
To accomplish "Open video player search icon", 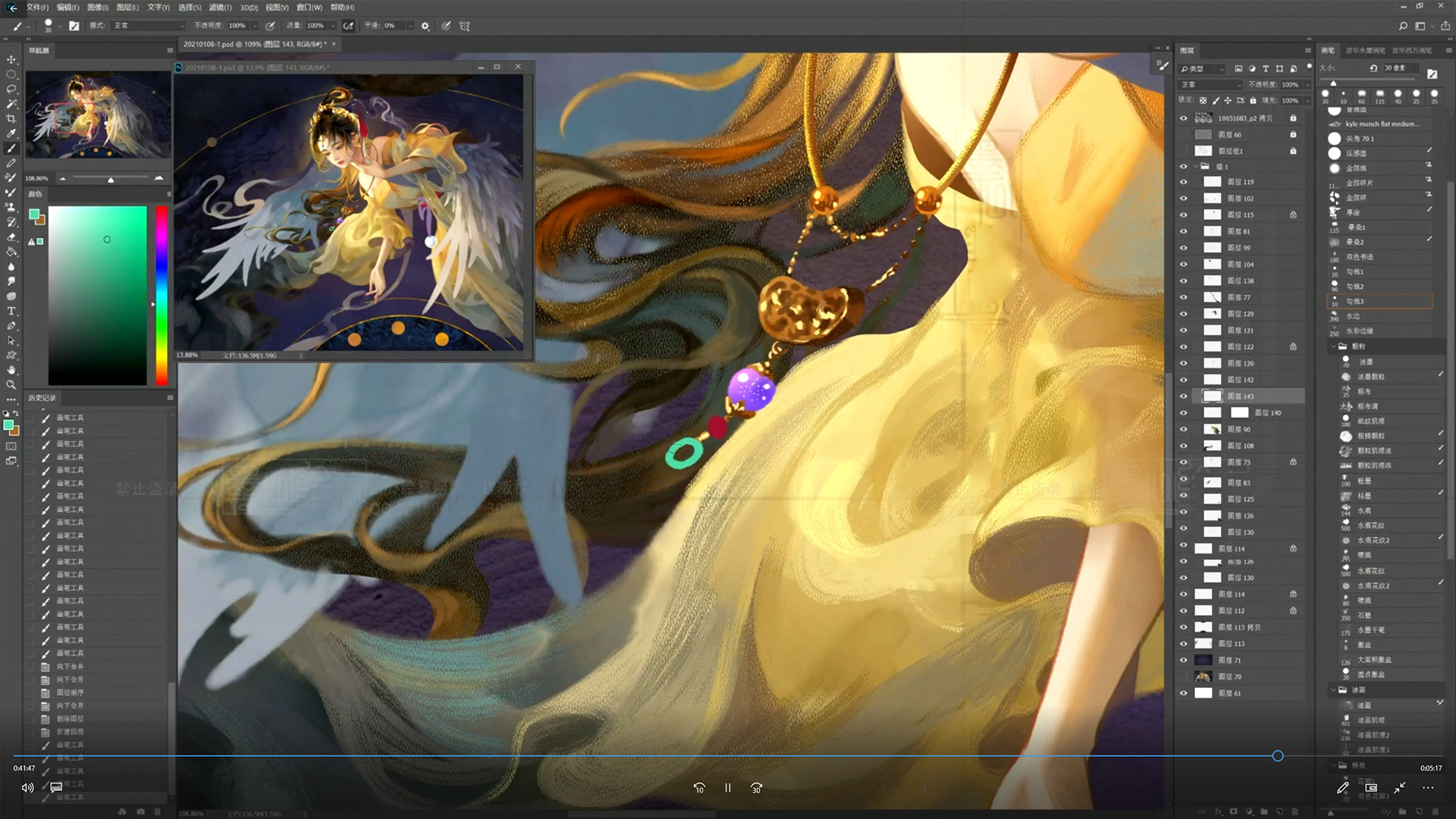I will 1403,26.
